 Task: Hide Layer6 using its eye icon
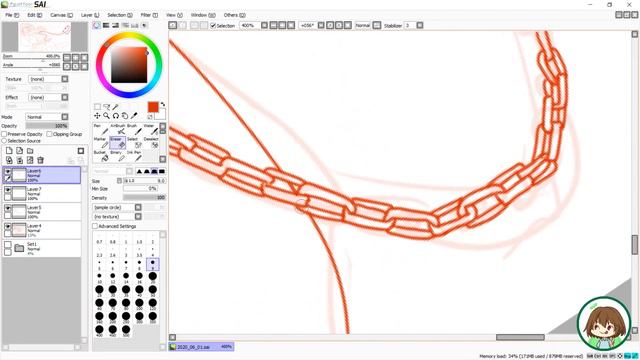pos(8,172)
